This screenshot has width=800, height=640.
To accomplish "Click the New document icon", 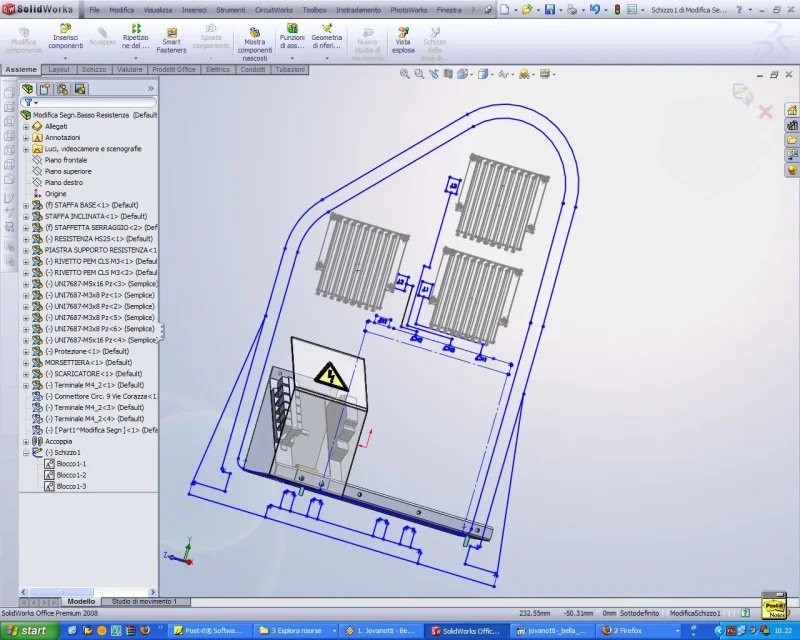I will pos(504,9).
